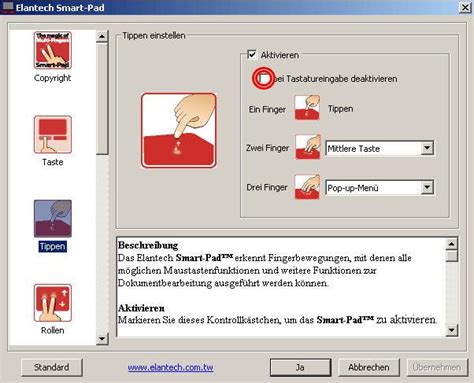The image size is (474, 383).
Task: Click the Copyright label in sidebar
Action: (x=53, y=78)
